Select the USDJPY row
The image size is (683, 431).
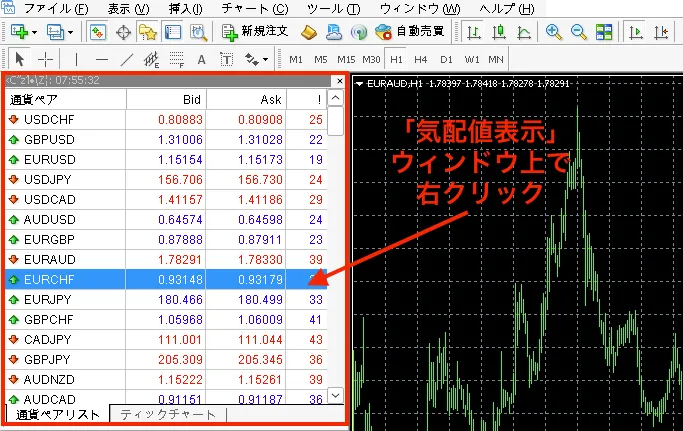[x=166, y=180]
